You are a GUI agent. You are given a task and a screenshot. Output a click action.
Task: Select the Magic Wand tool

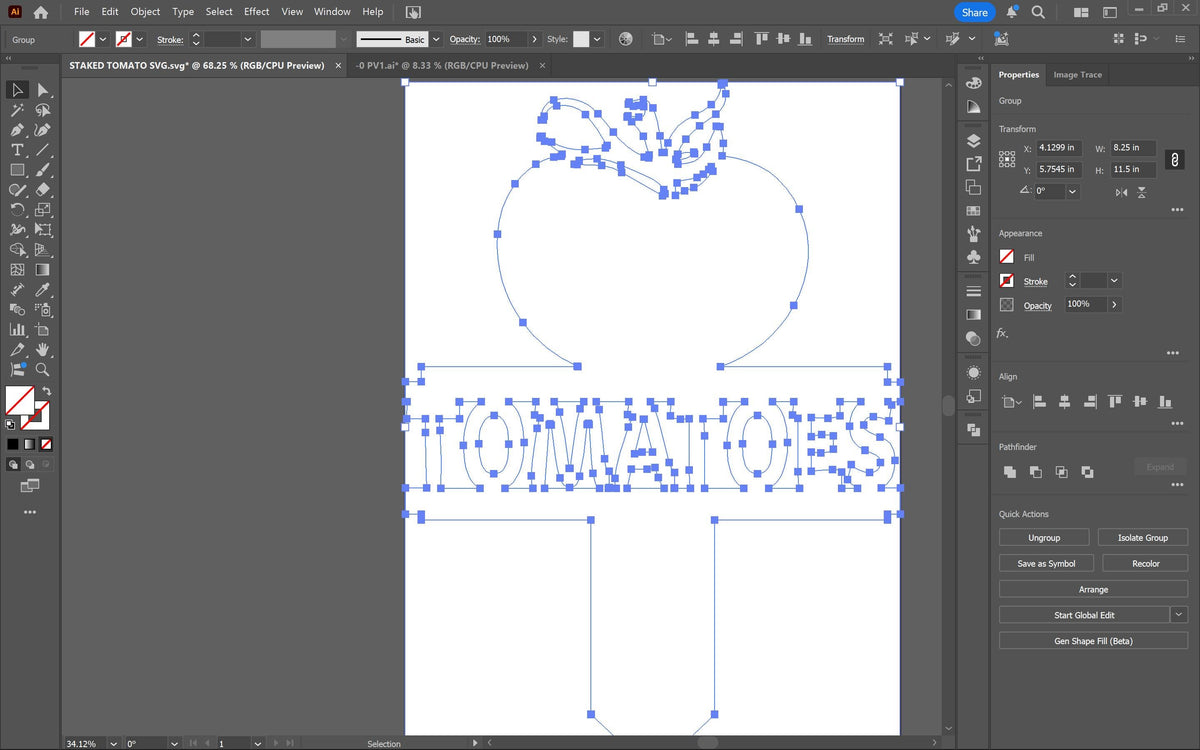point(18,110)
